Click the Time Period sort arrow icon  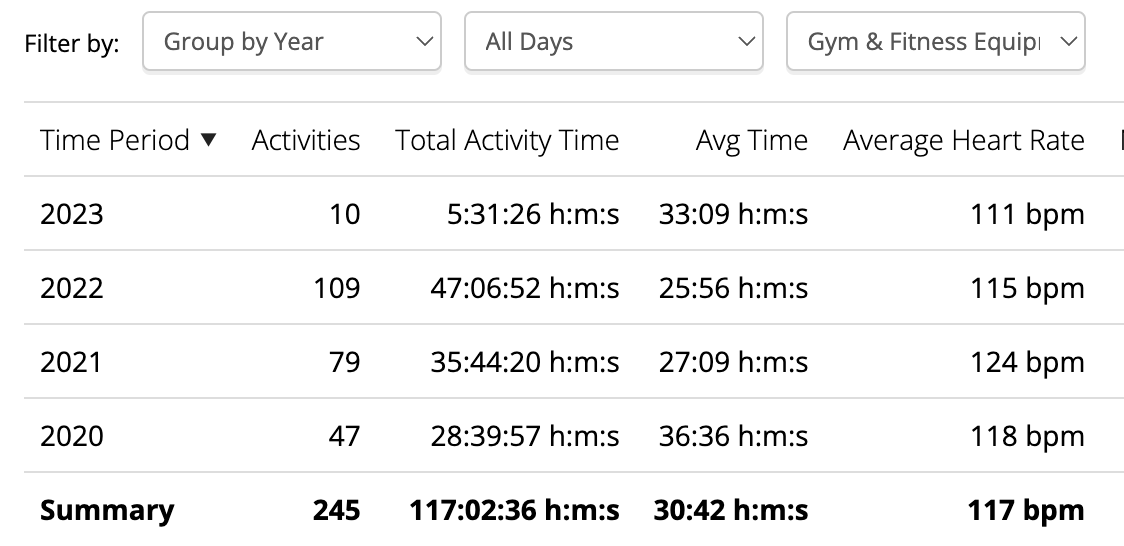point(208,140)
